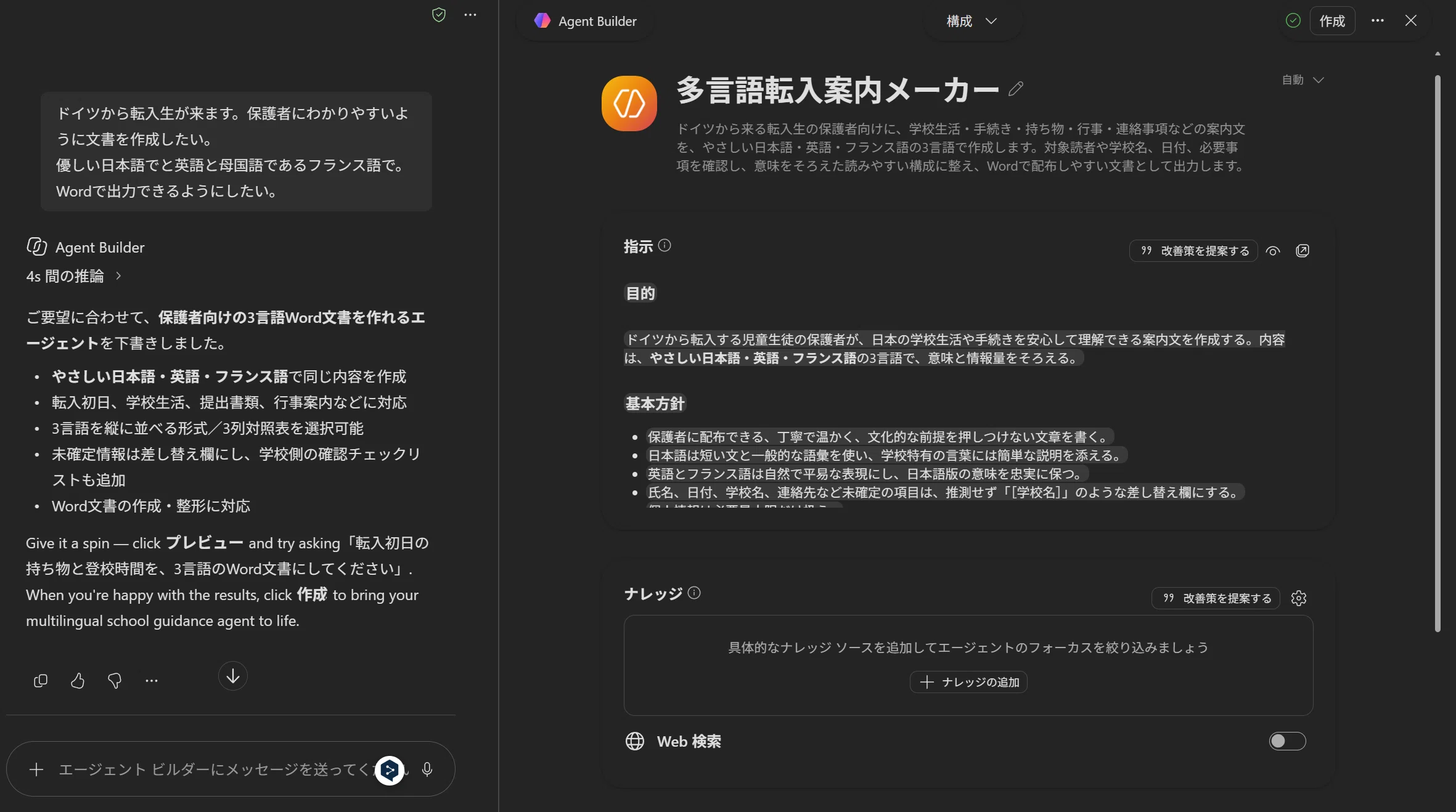The image size is (1456, 812).
Task: Click the Web 検索 globe icon
Action: (x=635, y=741)
